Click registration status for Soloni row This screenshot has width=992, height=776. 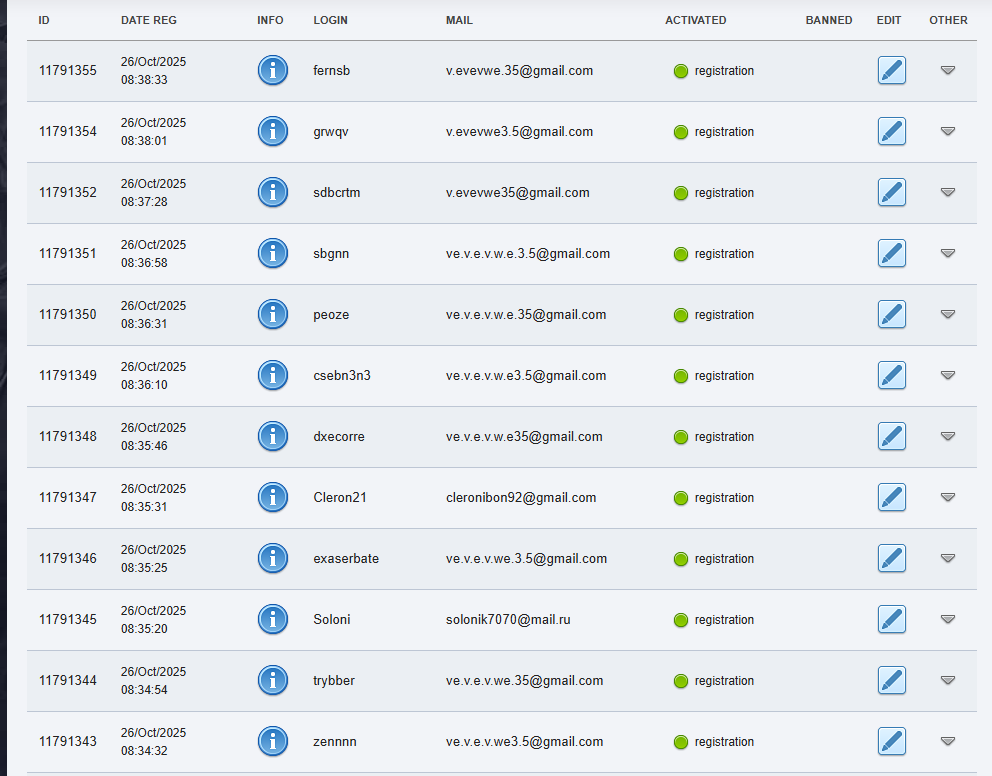coord(714,620)
